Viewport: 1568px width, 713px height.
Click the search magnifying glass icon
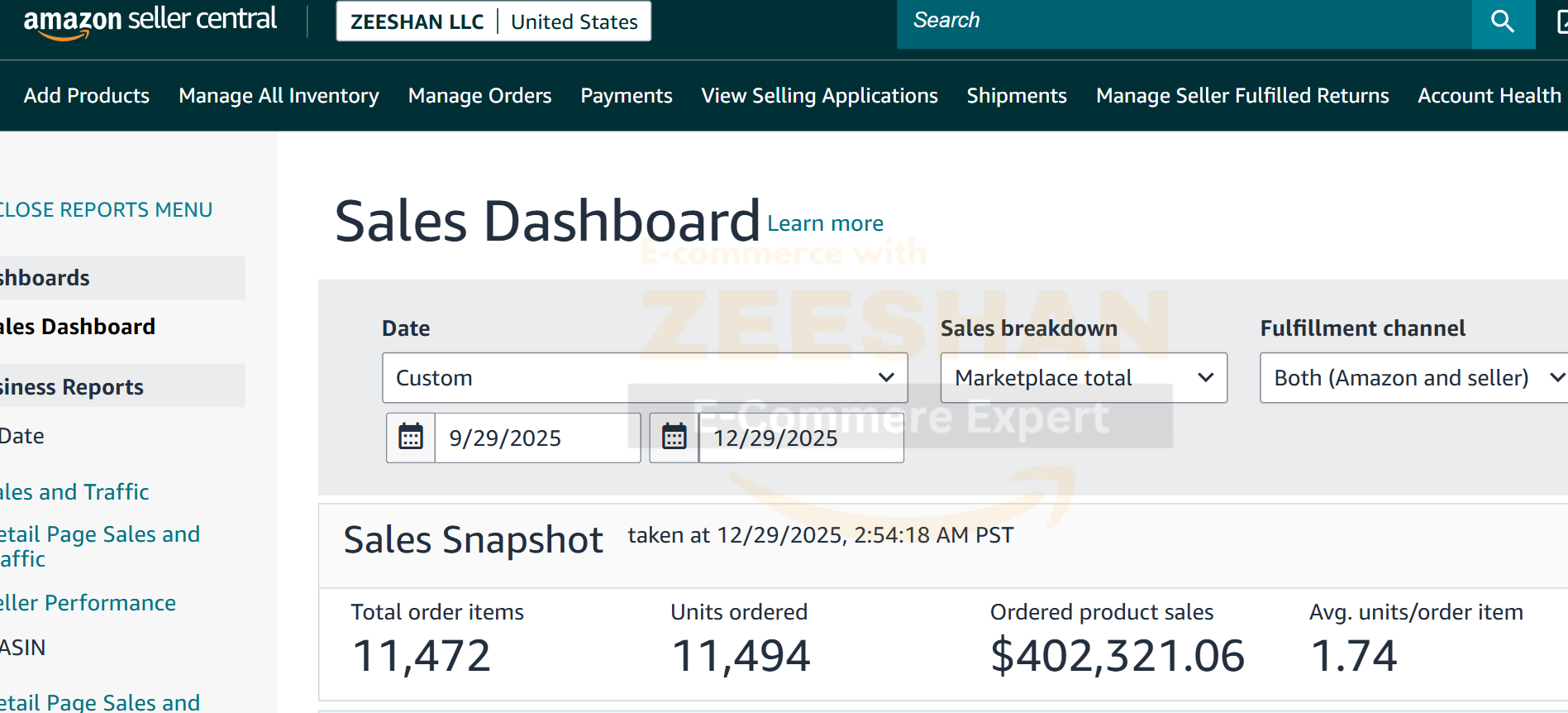[x=1502, y=22]
